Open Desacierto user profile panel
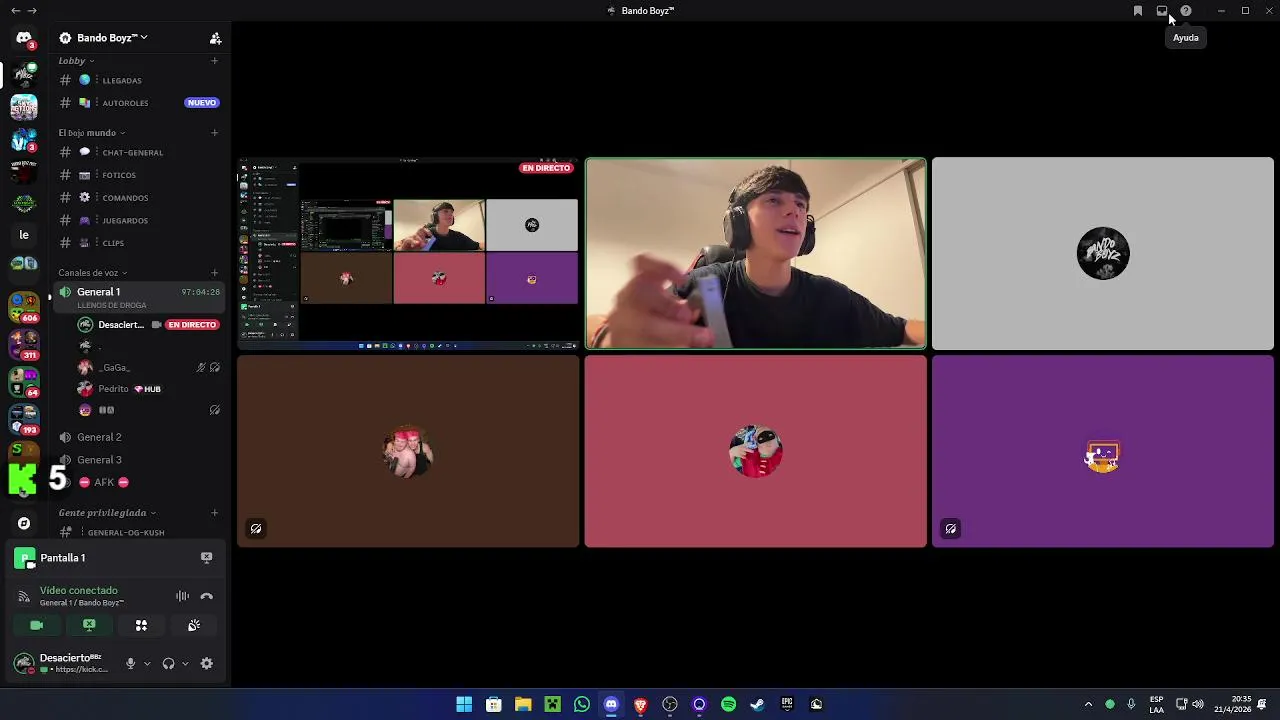 [x=63, y=663]
